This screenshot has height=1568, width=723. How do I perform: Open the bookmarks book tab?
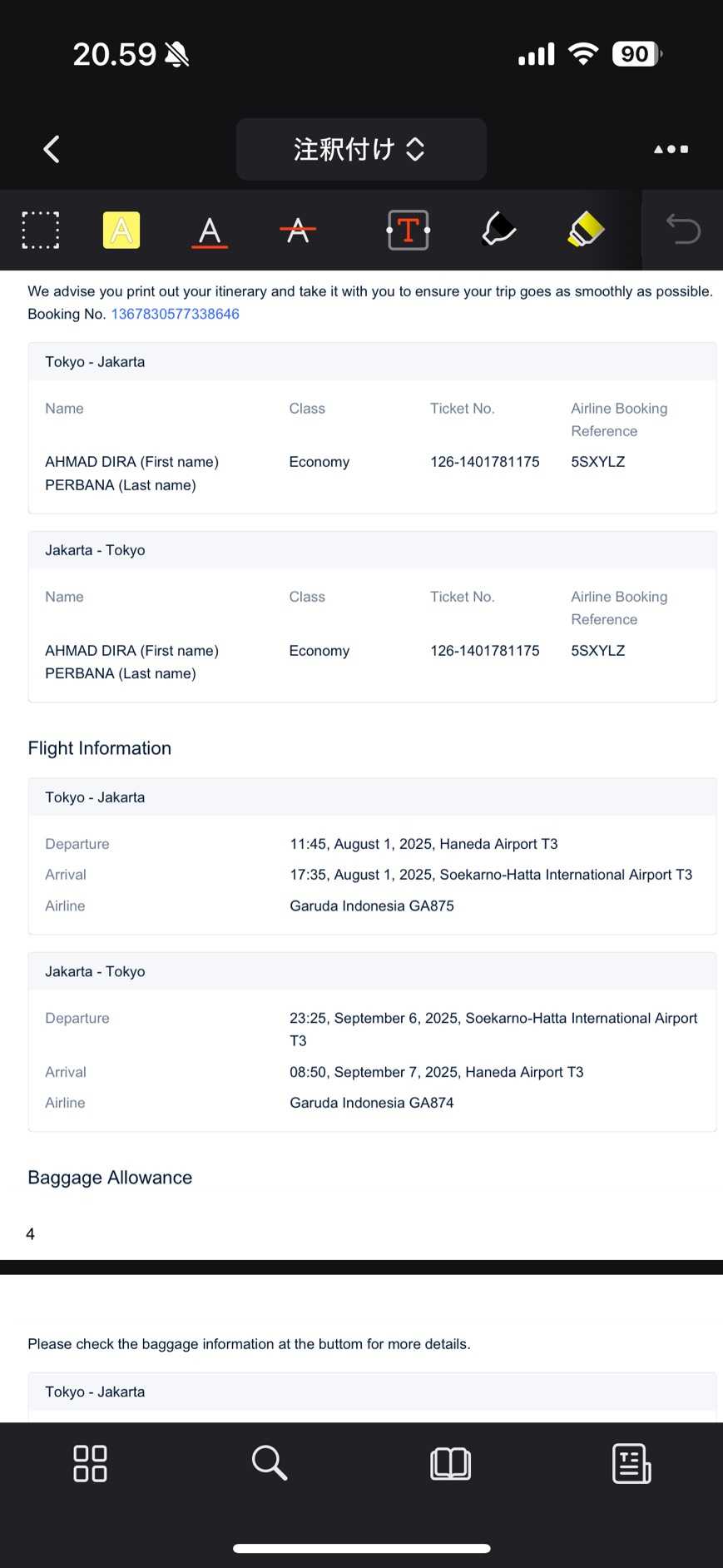[451, 1463]
